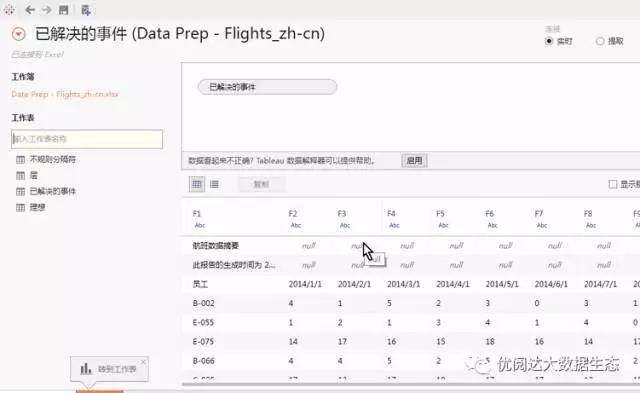
Task: Select the 已解决的事件 sheet in list
Action: tap(53, 191)
